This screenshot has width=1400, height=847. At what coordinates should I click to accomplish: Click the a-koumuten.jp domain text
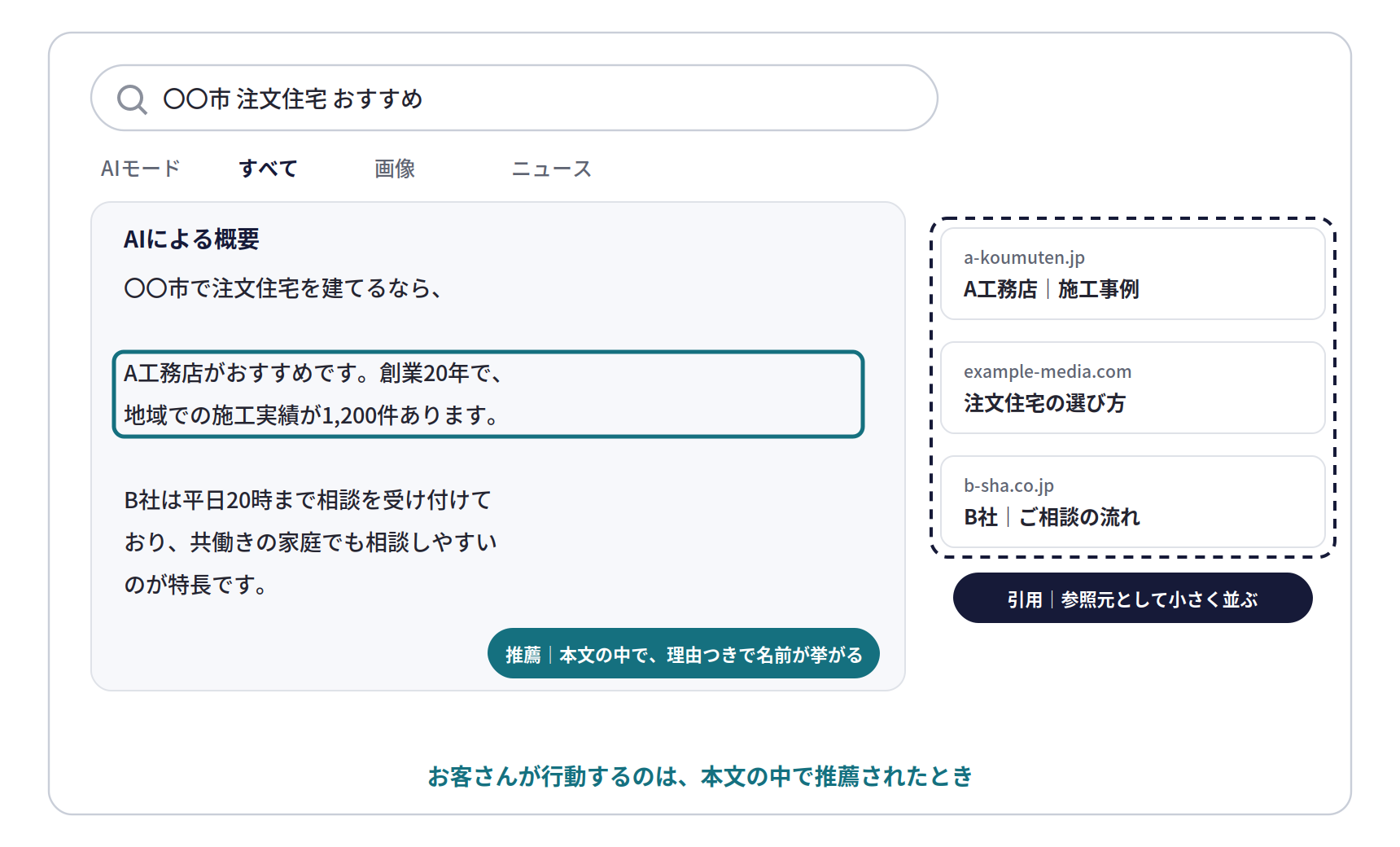(x=1024, y=257)
